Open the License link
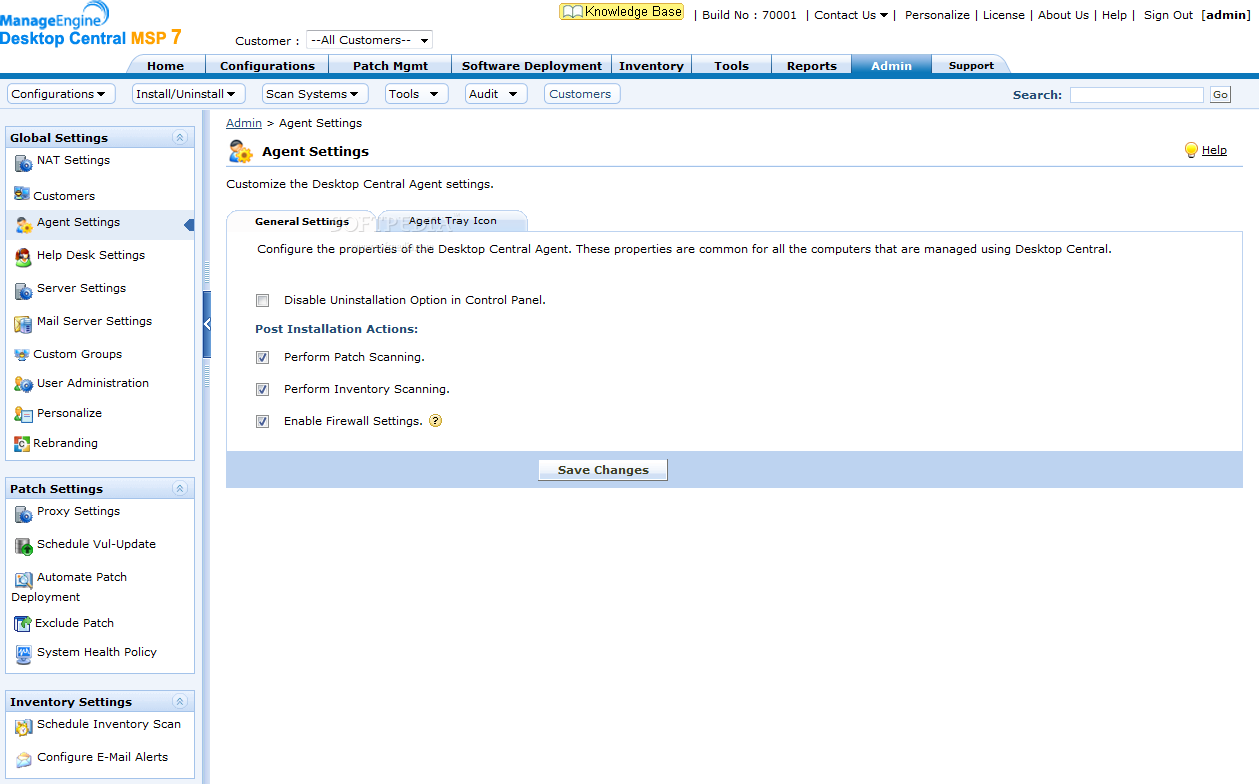 click(x=1003, y=15)
